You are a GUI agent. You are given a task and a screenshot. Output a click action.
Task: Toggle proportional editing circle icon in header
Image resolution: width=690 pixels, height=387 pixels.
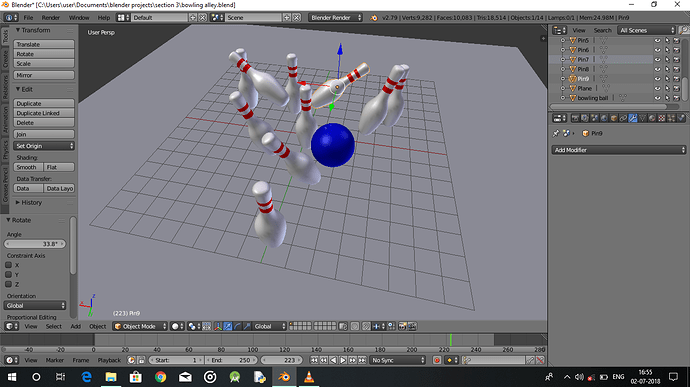(x=355, y=326)
